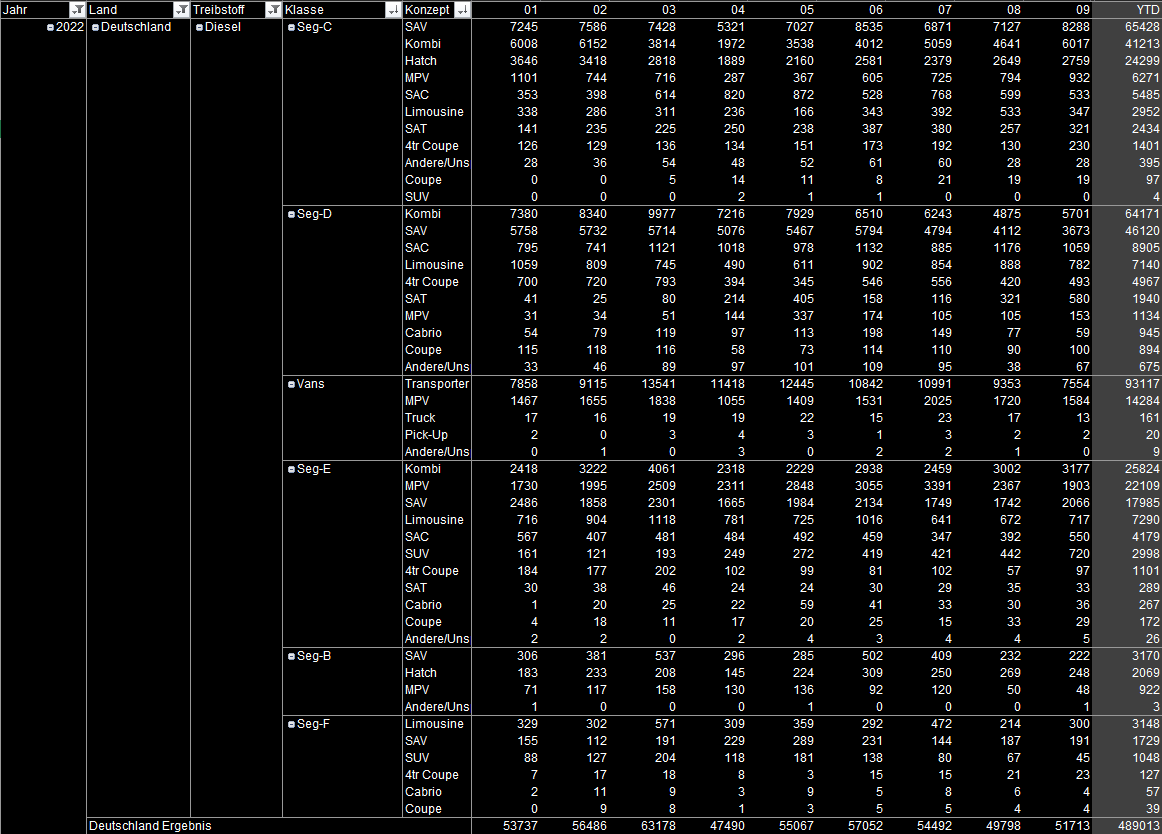1162x834 pixels.
Task: Select the month 05 column header
Action: coord(806,10)
